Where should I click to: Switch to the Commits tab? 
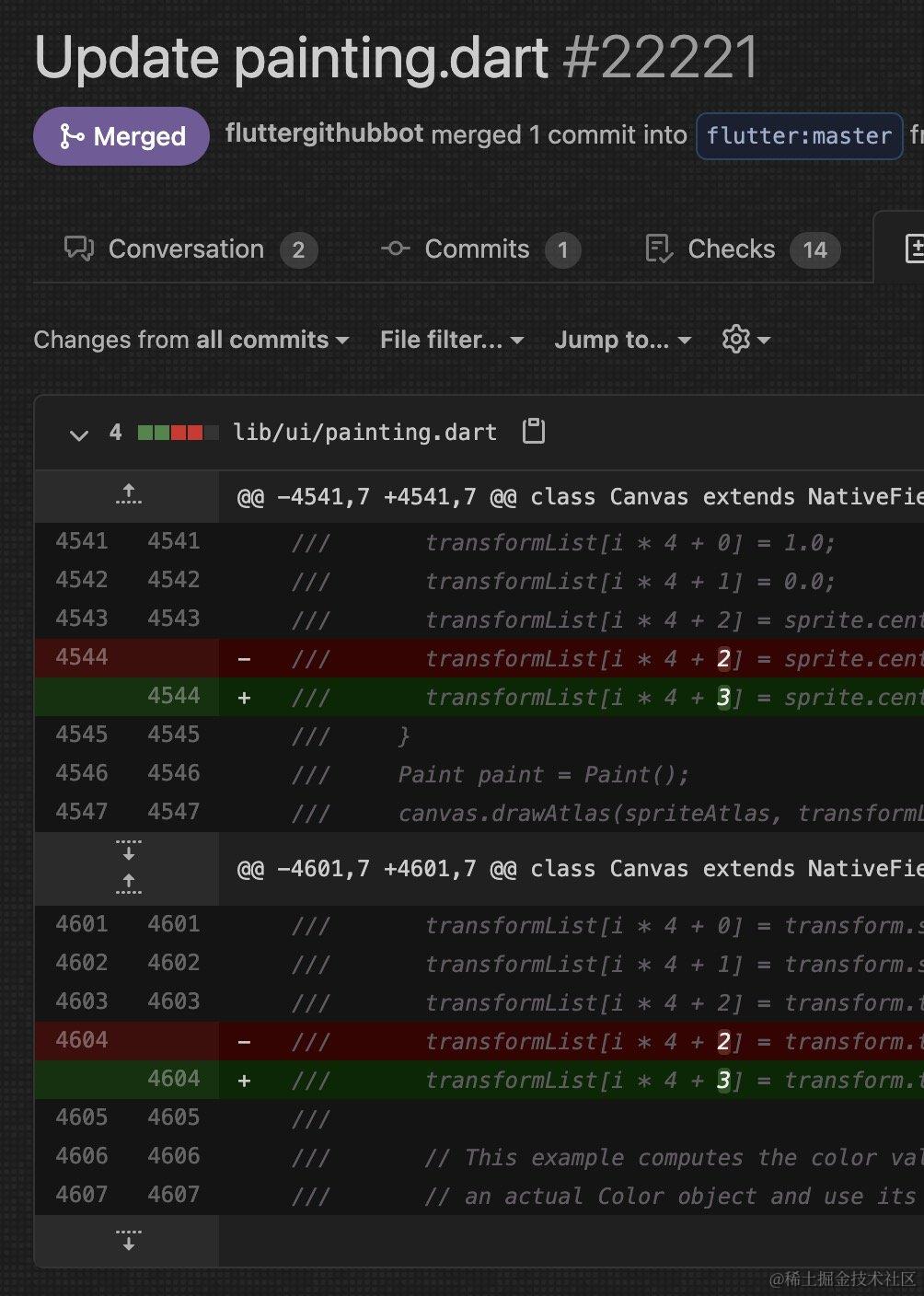[x=480, y=249]
